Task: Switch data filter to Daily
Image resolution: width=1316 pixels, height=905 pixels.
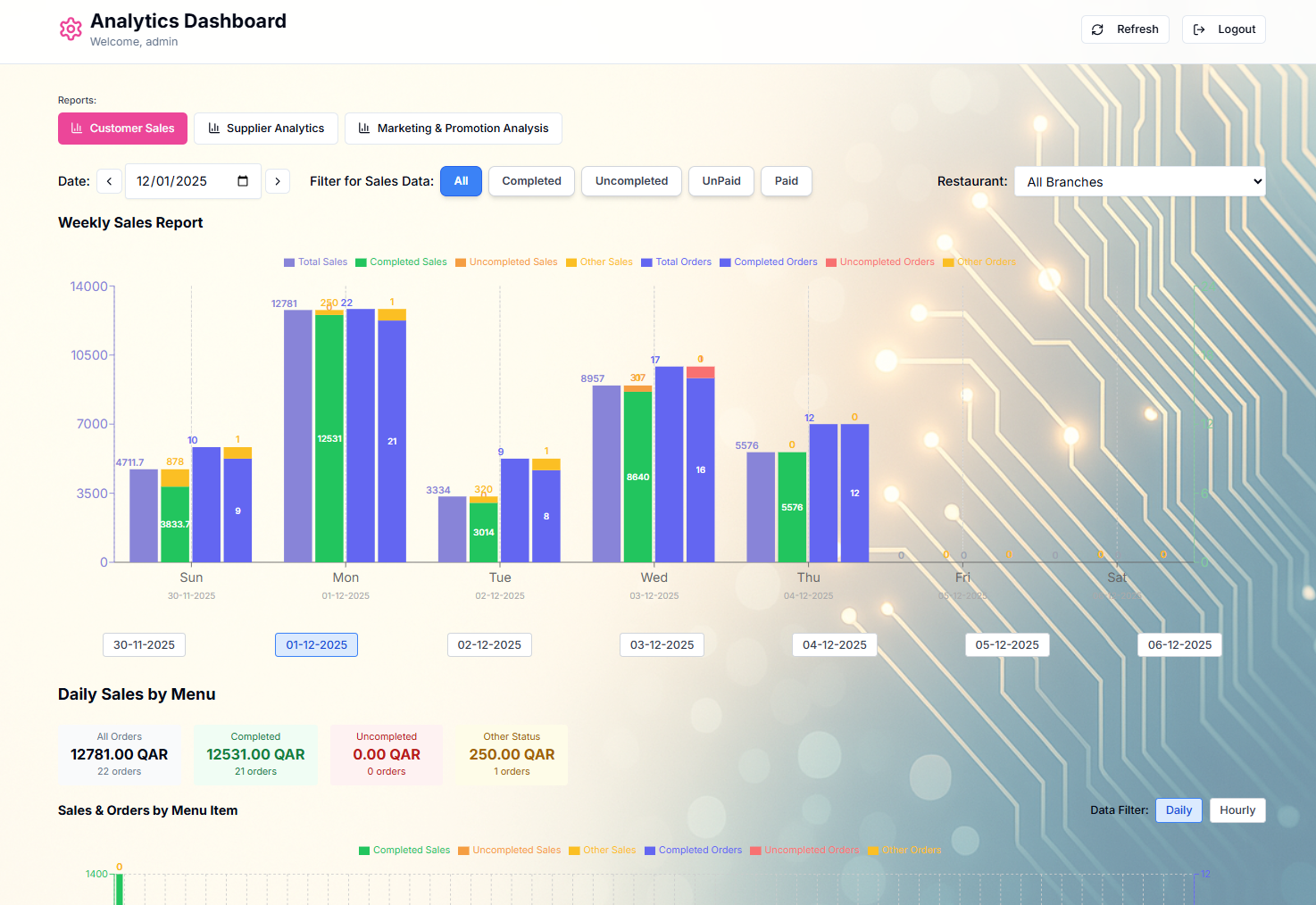Action: click(1179, 810)
